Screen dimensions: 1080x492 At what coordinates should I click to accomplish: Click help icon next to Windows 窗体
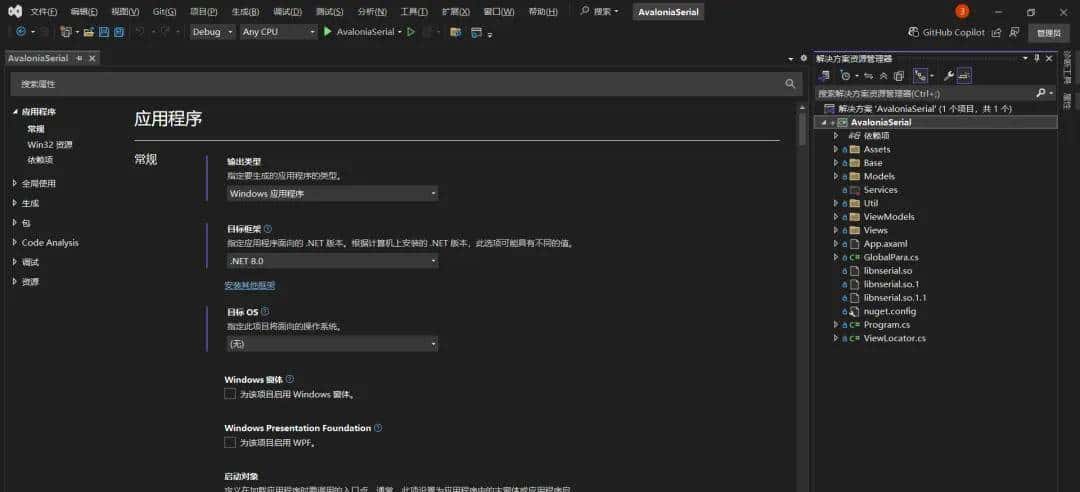tap(289, 379)
